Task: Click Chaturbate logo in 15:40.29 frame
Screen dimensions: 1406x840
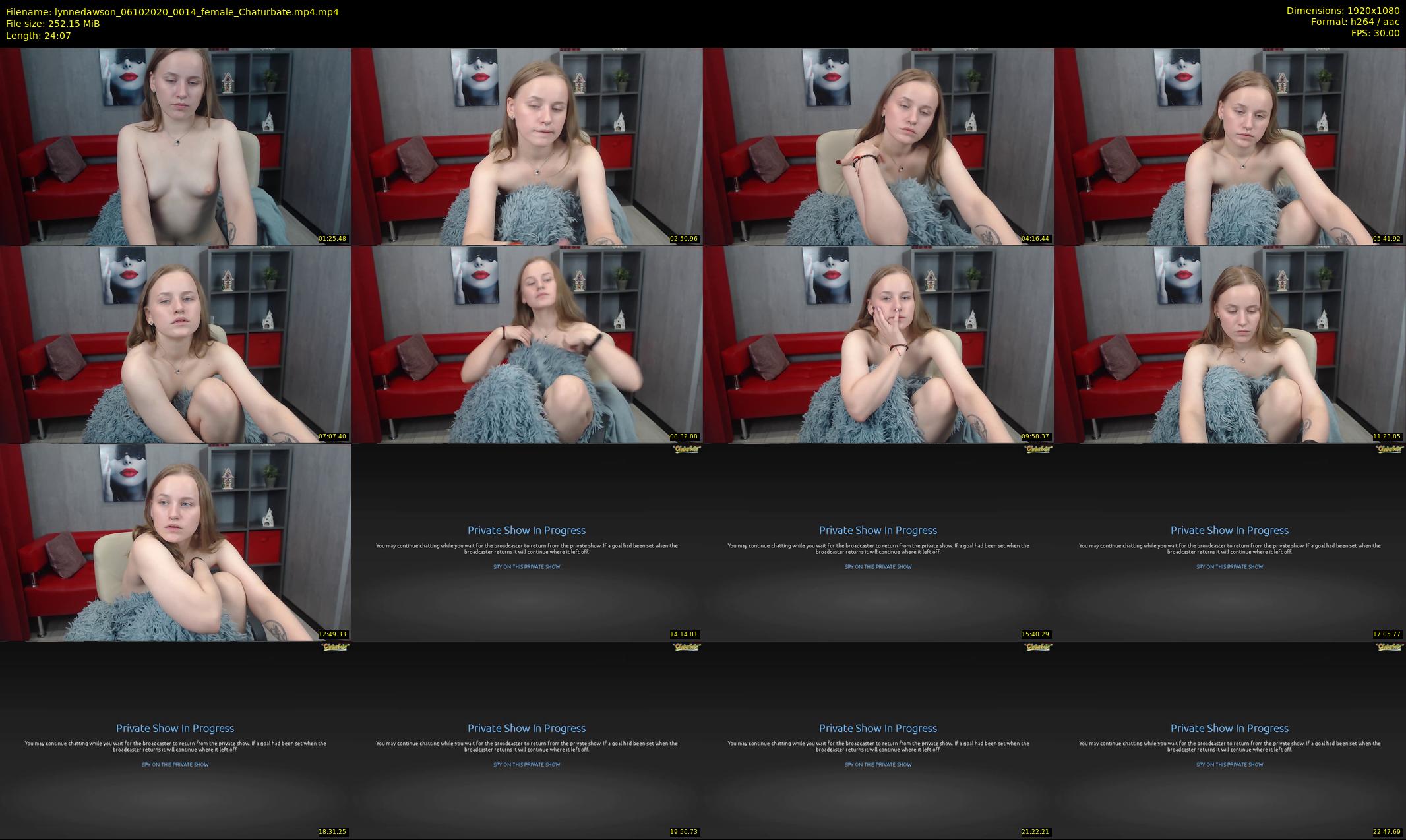Action: [1037, 450]
